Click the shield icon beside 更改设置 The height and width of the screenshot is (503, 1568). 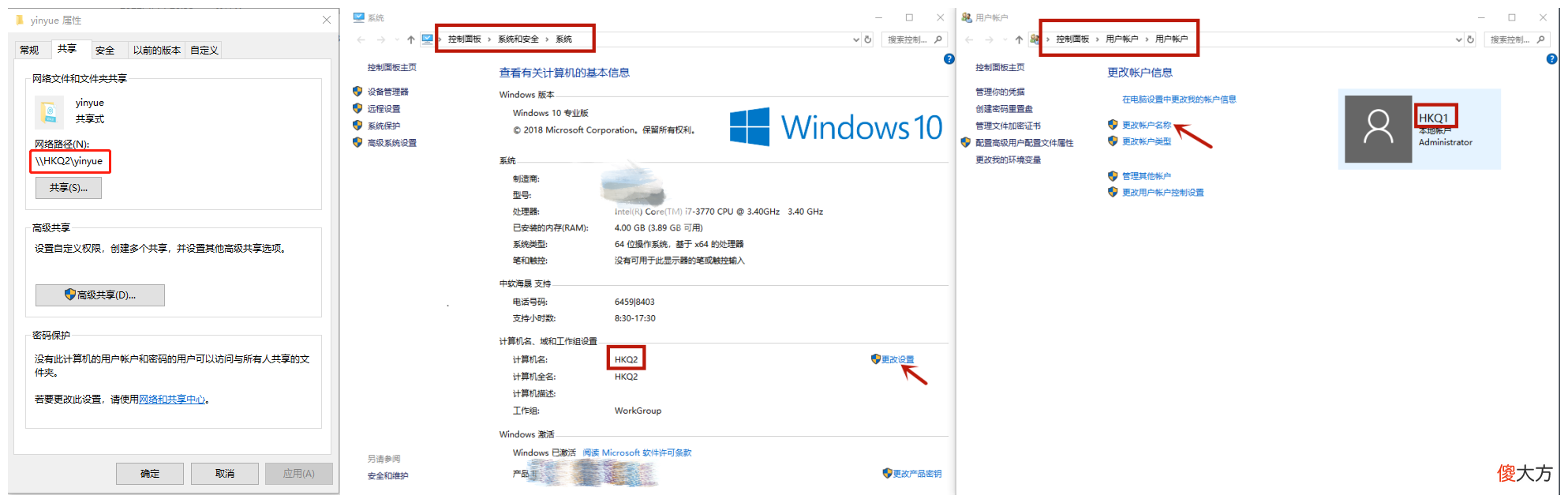(x=876, y=358)
